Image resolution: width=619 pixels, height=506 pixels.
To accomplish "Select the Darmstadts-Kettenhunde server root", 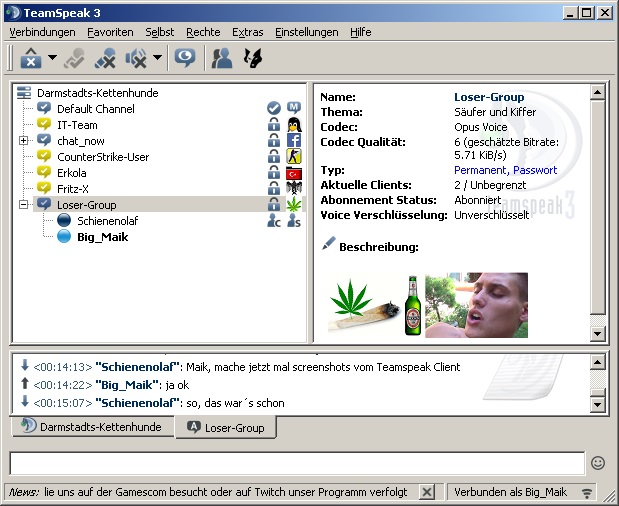I will pos(98,93).
